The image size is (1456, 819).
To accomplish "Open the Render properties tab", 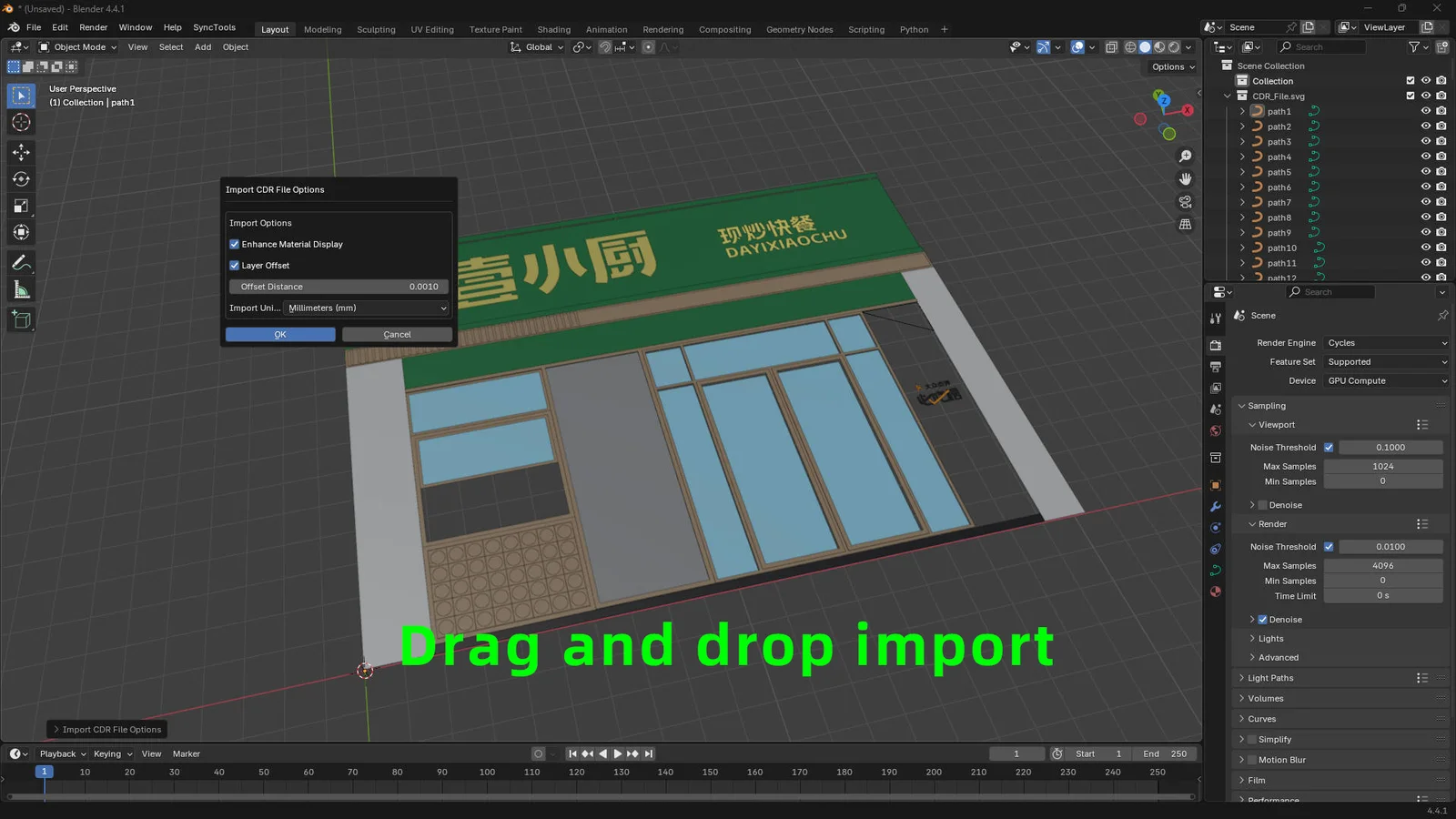I will point(1215,345).
